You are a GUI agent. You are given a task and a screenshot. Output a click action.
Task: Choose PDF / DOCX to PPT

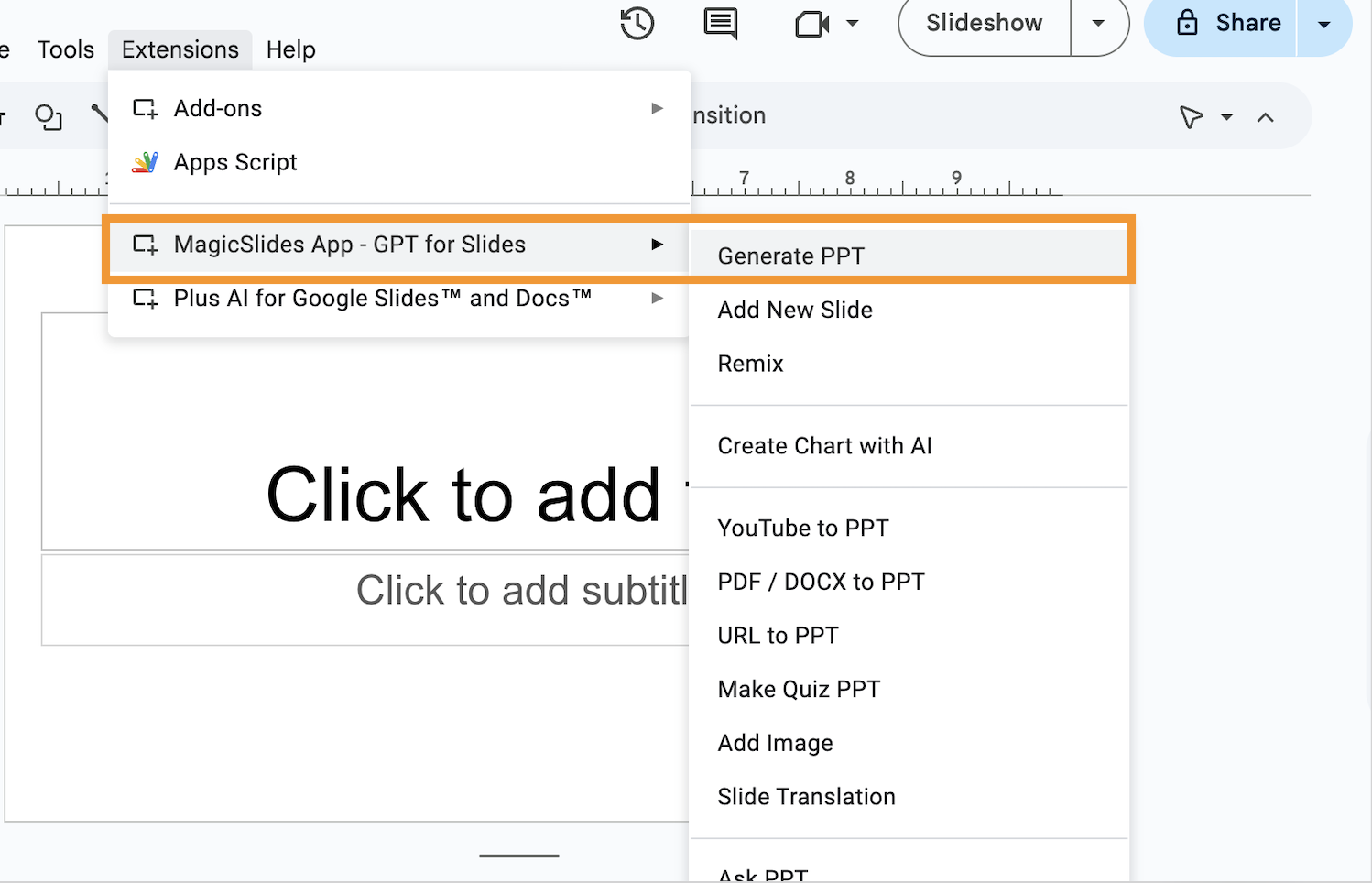click(909, 582)
